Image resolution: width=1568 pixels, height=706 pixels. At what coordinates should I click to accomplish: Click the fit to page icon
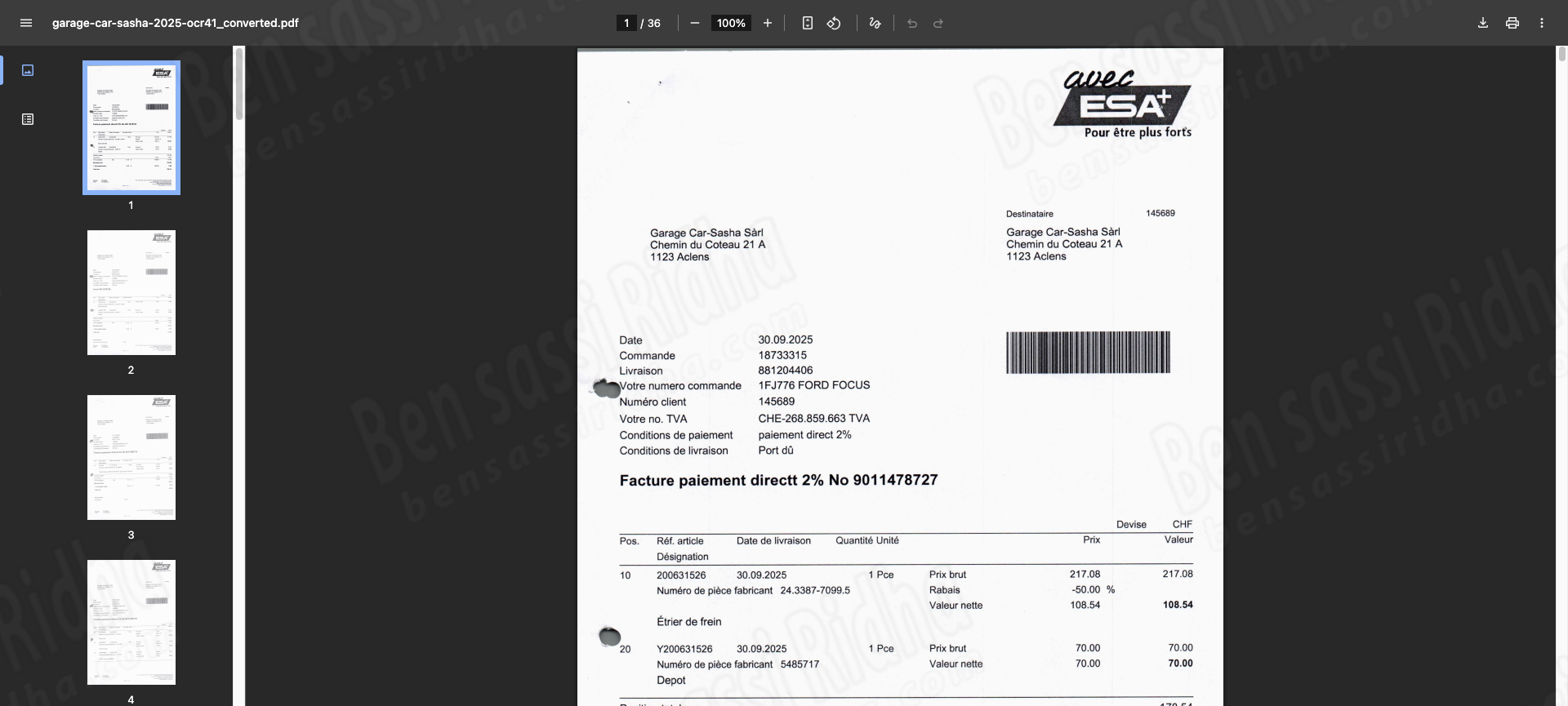[x=807, y=23]
